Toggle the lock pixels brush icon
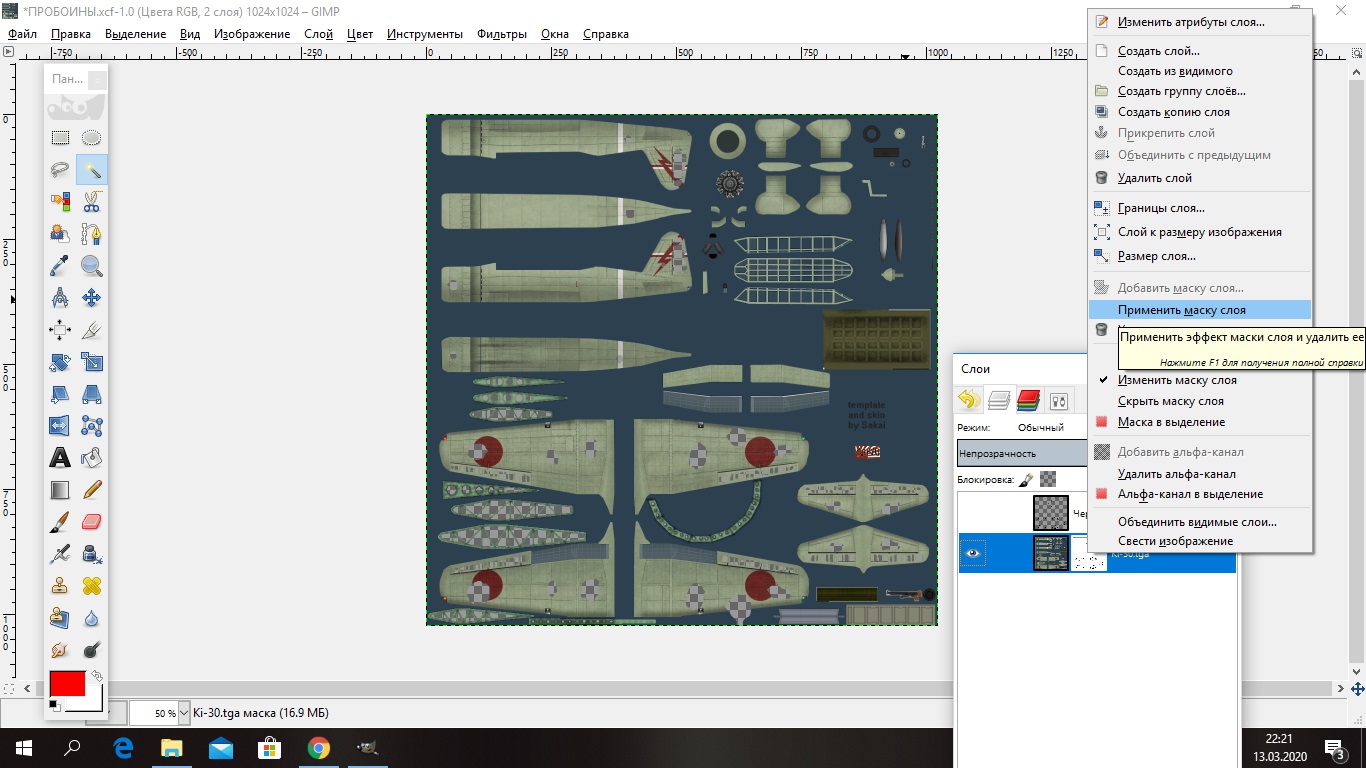This screenshot has width=1366, height=768. point(1027,479)
